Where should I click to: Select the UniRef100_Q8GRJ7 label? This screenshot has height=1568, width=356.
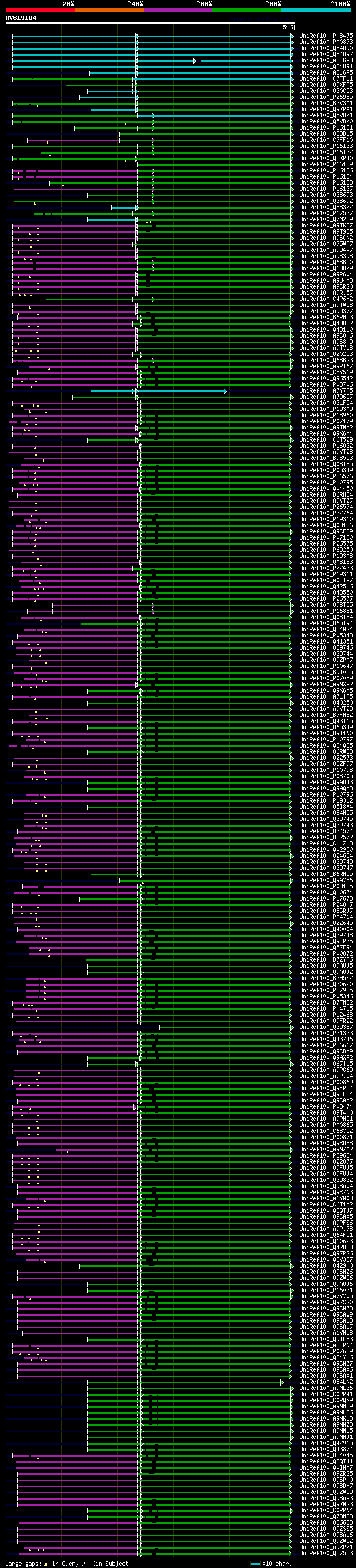325,911
